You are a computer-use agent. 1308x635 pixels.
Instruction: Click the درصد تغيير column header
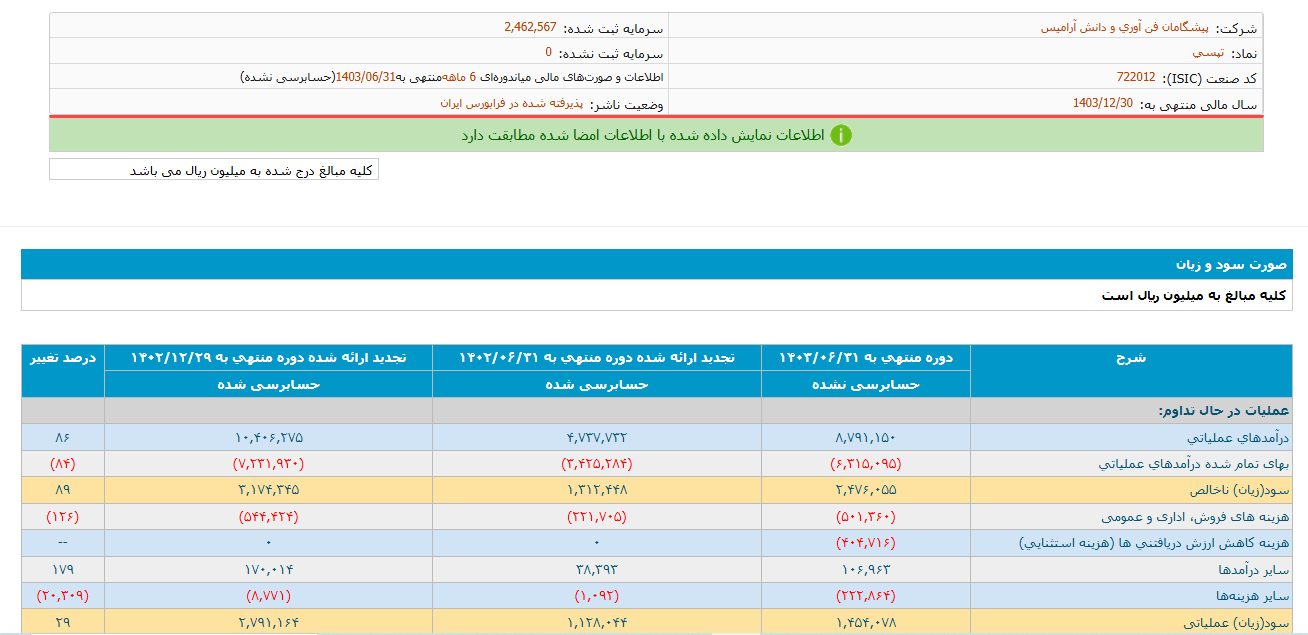click(60, 356)
